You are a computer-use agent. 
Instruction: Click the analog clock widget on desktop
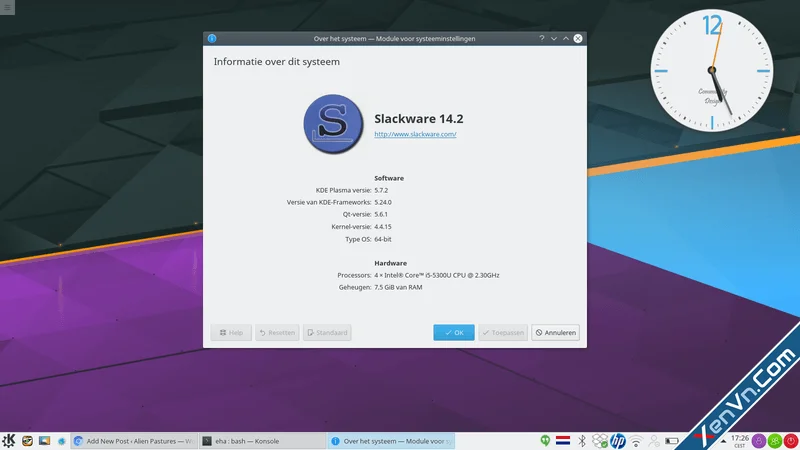click(x=712, y=70)
